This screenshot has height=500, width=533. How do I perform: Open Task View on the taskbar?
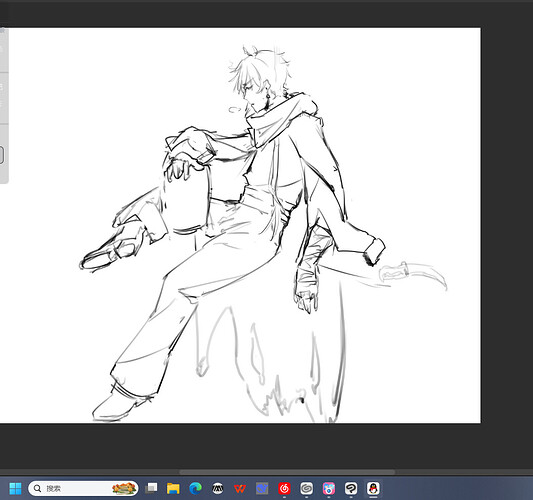(x=151, y=488)
